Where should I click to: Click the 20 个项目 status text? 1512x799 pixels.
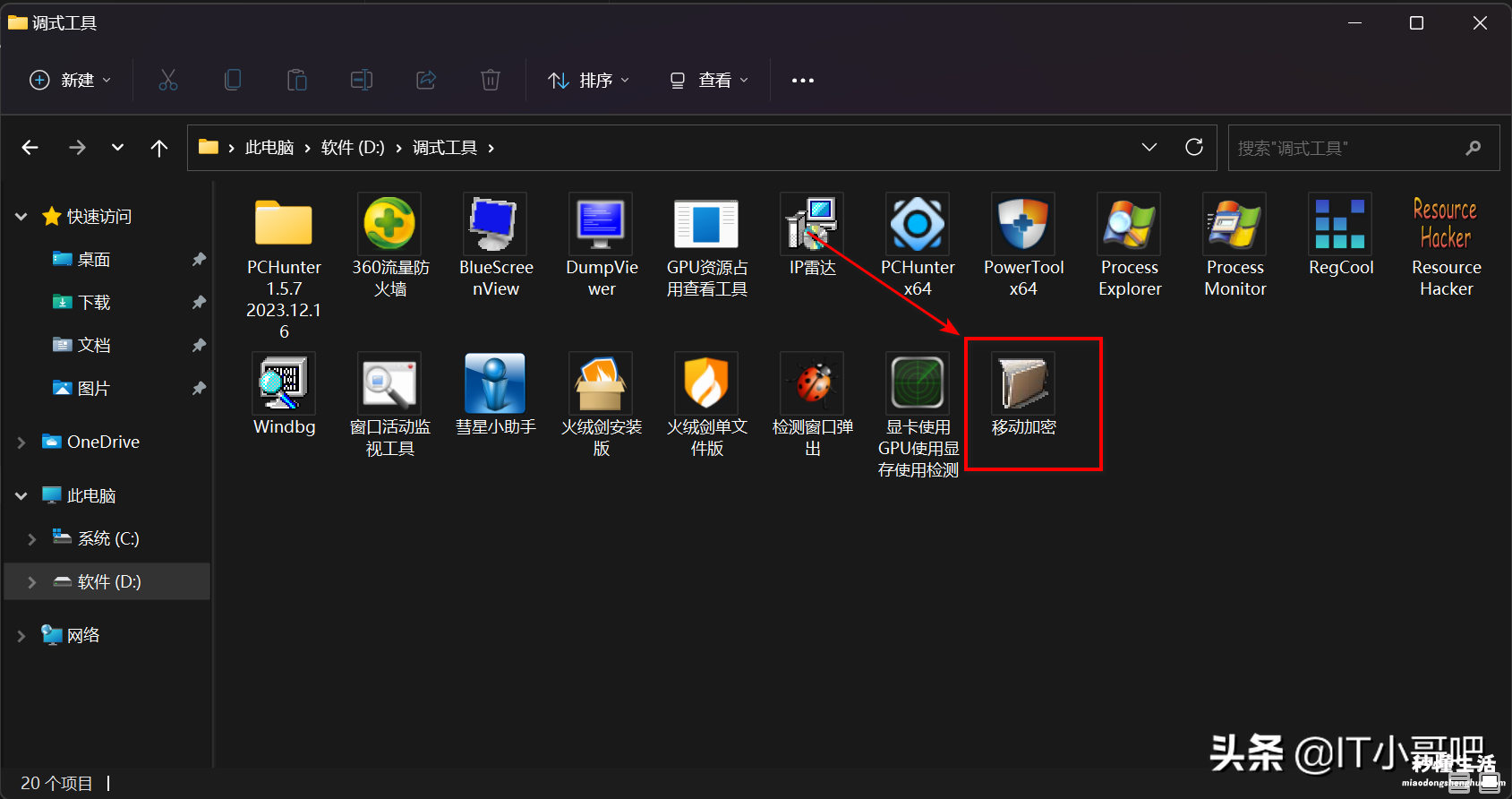coord(56,783)
